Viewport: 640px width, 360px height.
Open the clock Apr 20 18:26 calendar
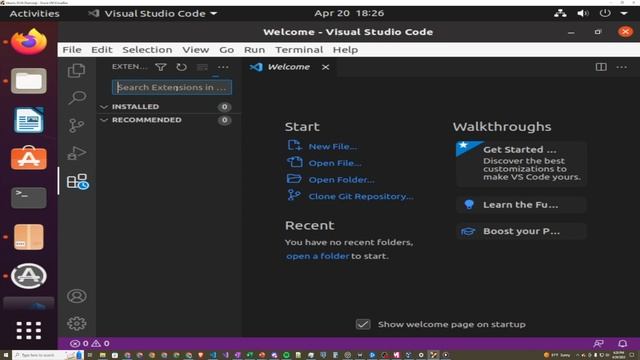pyautogui.click(x=349, y=13)
